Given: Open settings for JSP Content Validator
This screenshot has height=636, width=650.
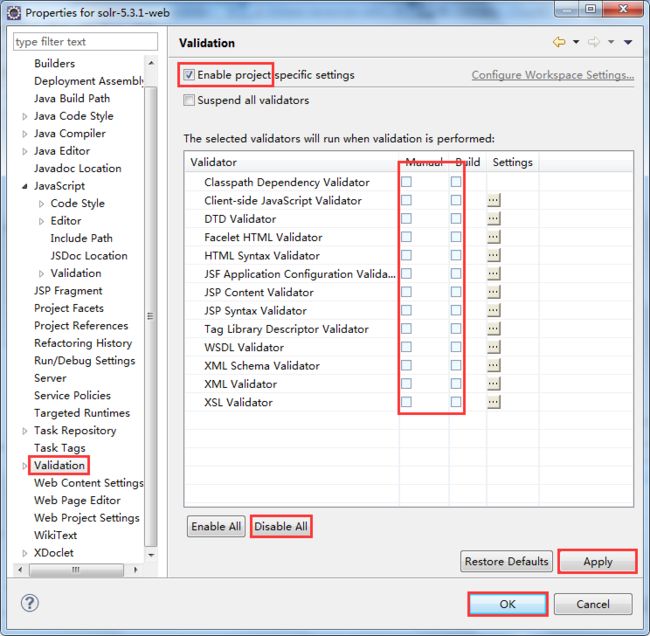Looking at the screenshot, I should click(493, 292).
